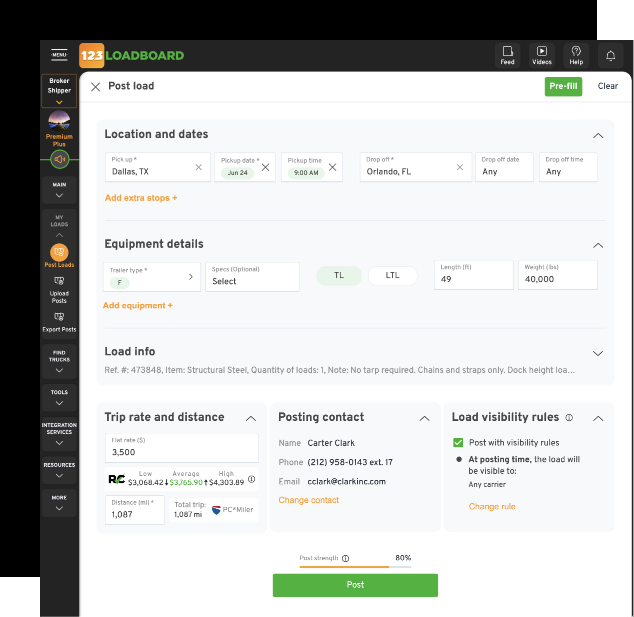Click the Post strength progress bar

click(x=355, y=567)
